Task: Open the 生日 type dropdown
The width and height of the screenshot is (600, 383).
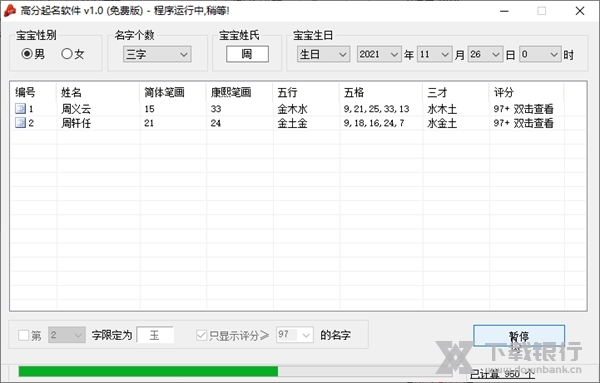Action: tap(323, 54)
